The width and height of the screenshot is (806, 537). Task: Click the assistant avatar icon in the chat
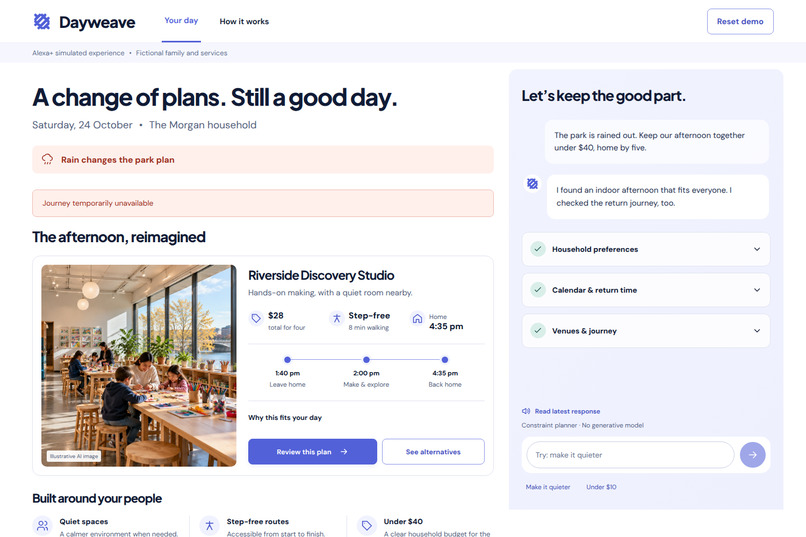point(532,183)
